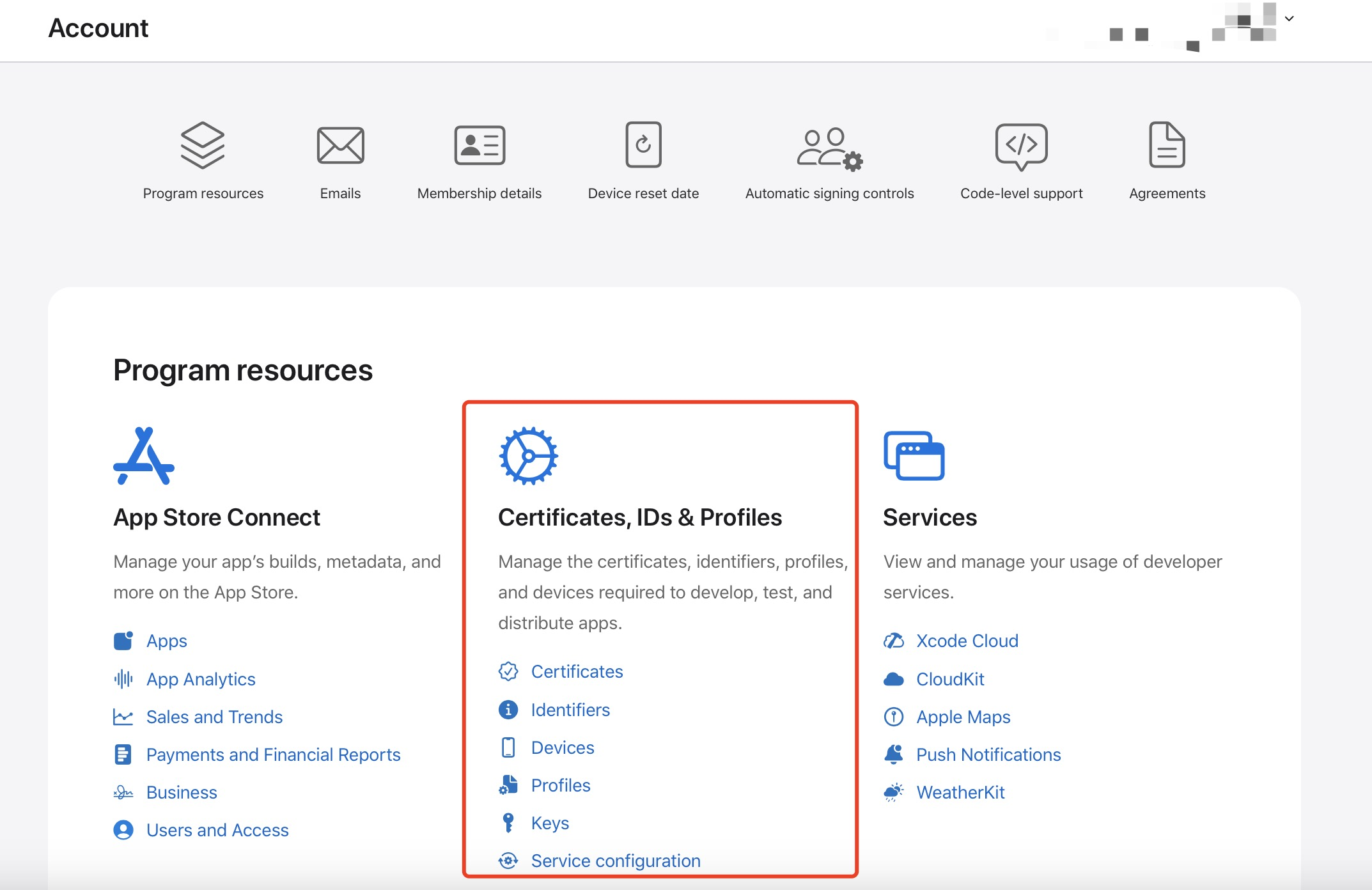The image size is (1372, 890).
Task: Click the Certificates seal badge icon
Action: coord(508,671)
